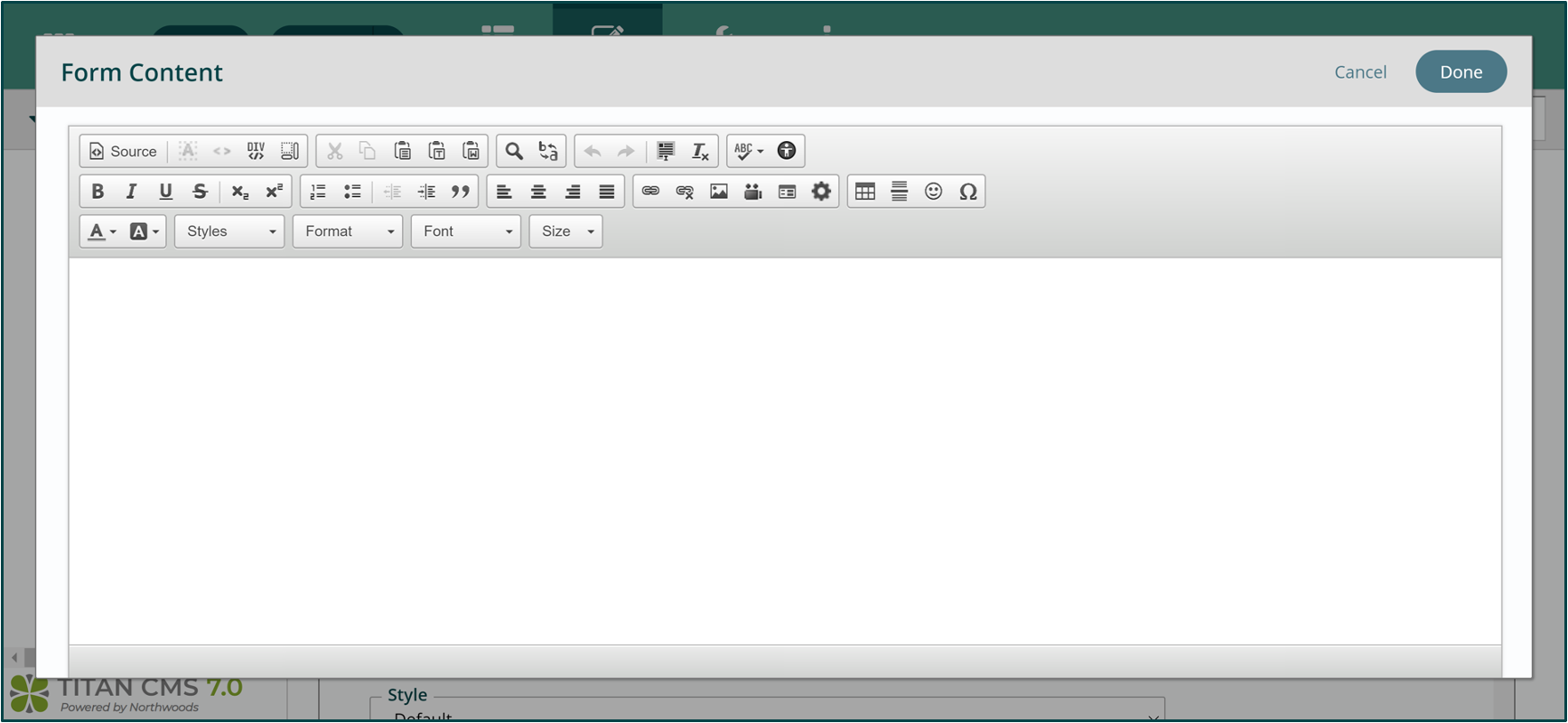1568x723 pixels.
Task: Click the language text direction icon
Action: pos(188,151)
